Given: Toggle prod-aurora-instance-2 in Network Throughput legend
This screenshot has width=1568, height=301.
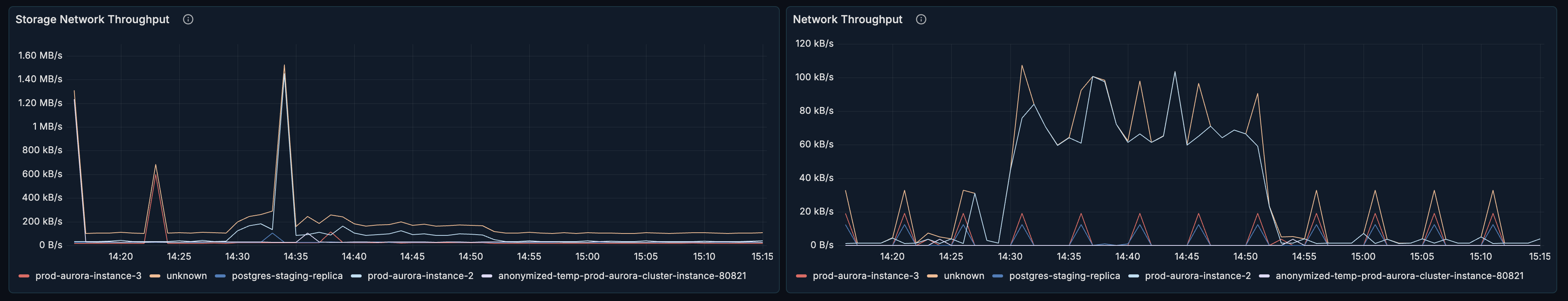Looking at the screenshot, I should coord(1189,276).
